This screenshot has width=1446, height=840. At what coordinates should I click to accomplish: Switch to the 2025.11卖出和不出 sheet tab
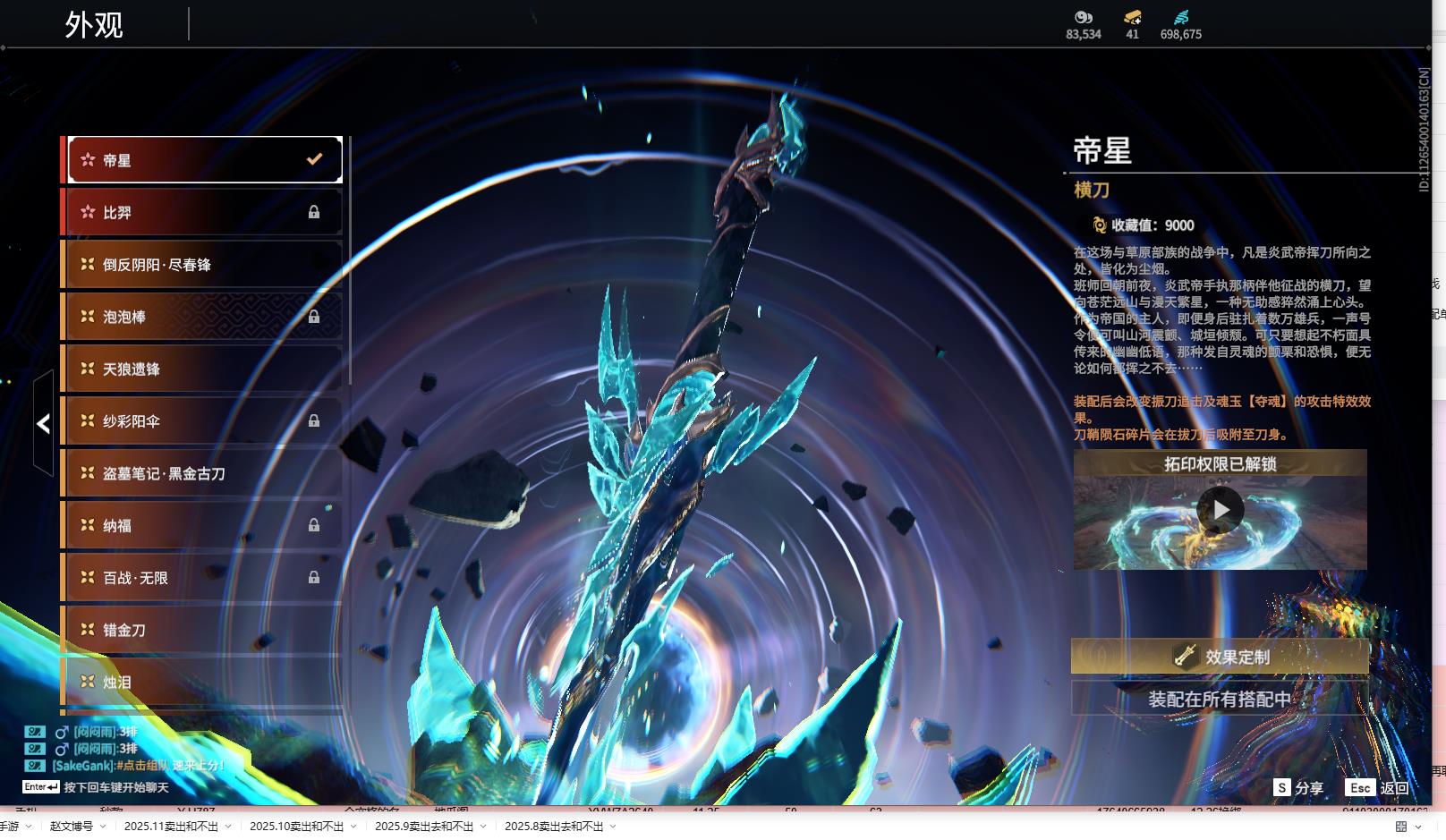coord(171,827)
